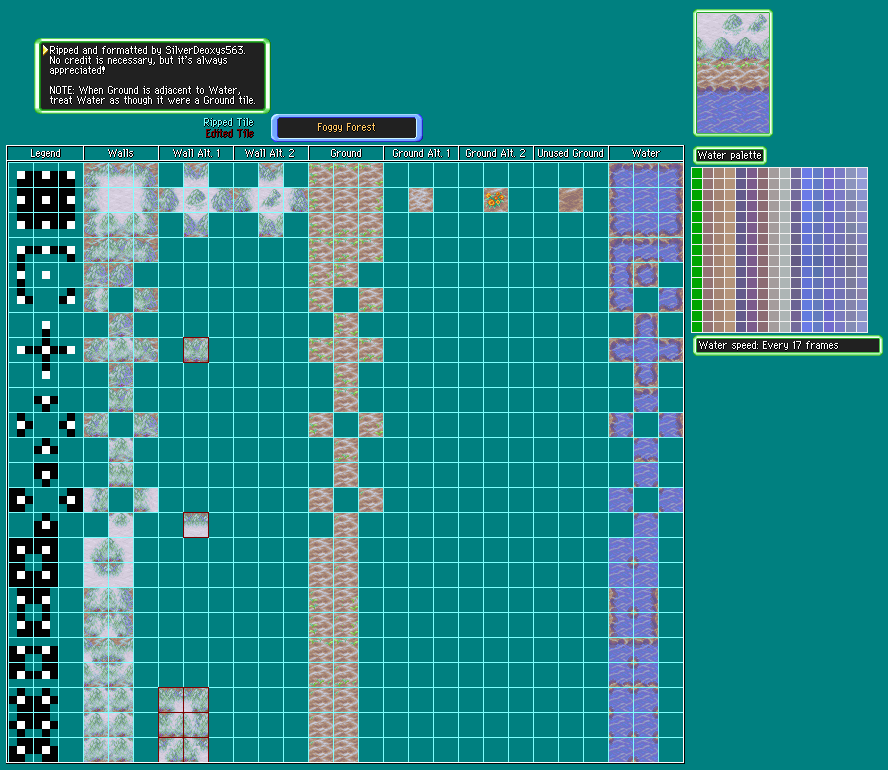Click the center tile of the top Water block
This screenshot has height=770, width=888.
tap(646, 200)
